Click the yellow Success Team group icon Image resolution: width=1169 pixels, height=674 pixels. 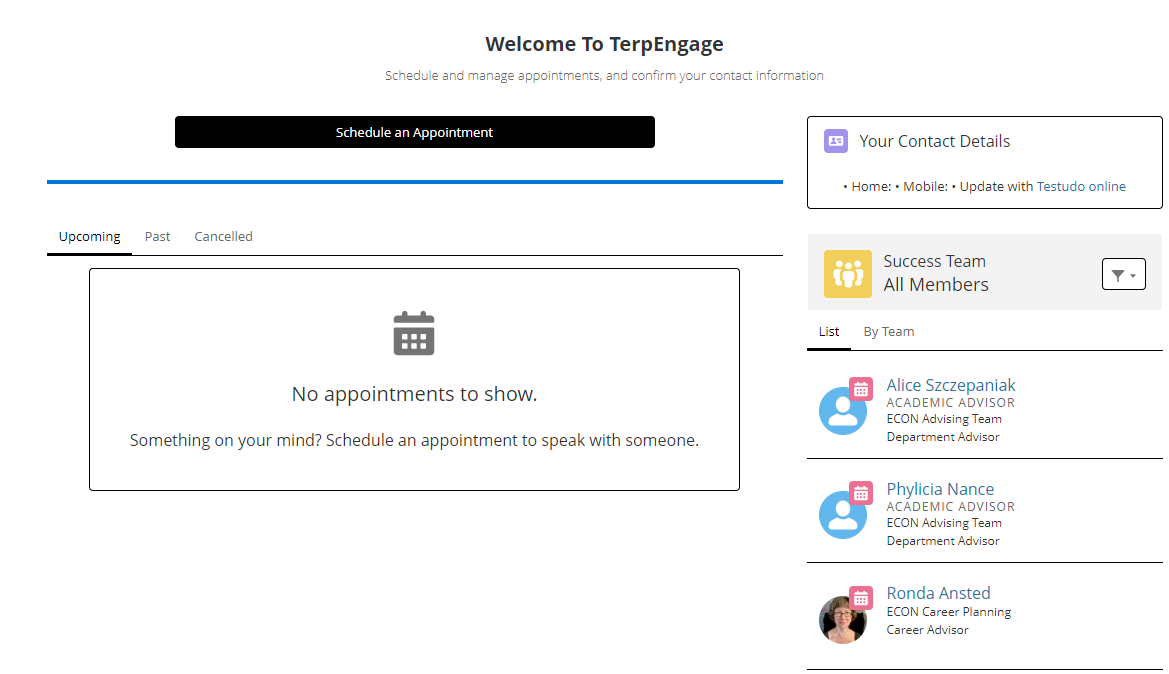pos(848,274)
